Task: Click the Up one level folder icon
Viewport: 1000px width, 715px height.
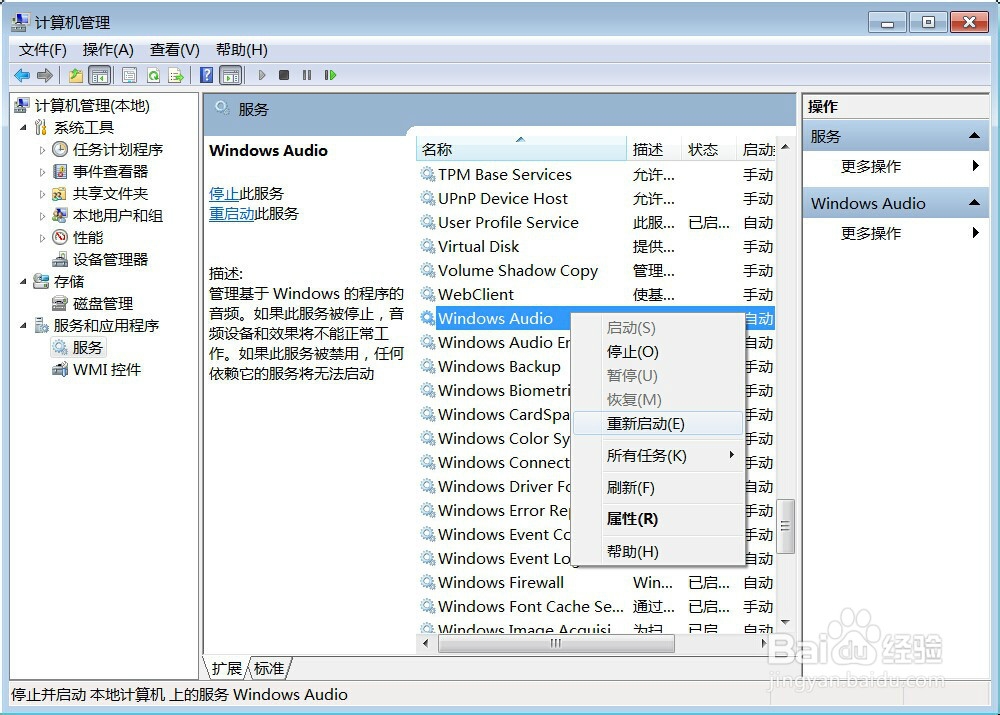Action: coord(76,75)
